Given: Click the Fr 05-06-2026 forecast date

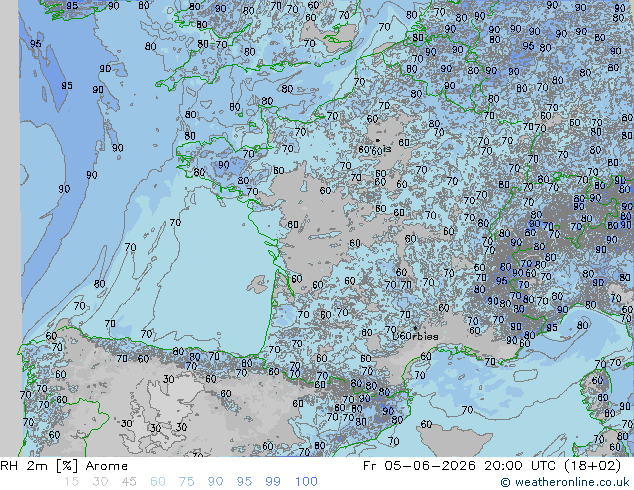Looking at the screenshot, I should click(419, 466).
